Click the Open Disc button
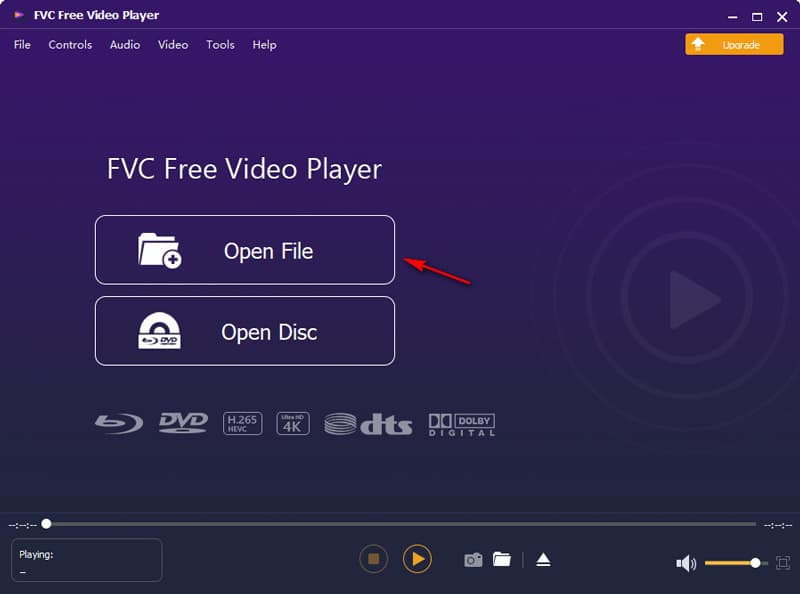The image size is (800, 594). click(245, 331)
